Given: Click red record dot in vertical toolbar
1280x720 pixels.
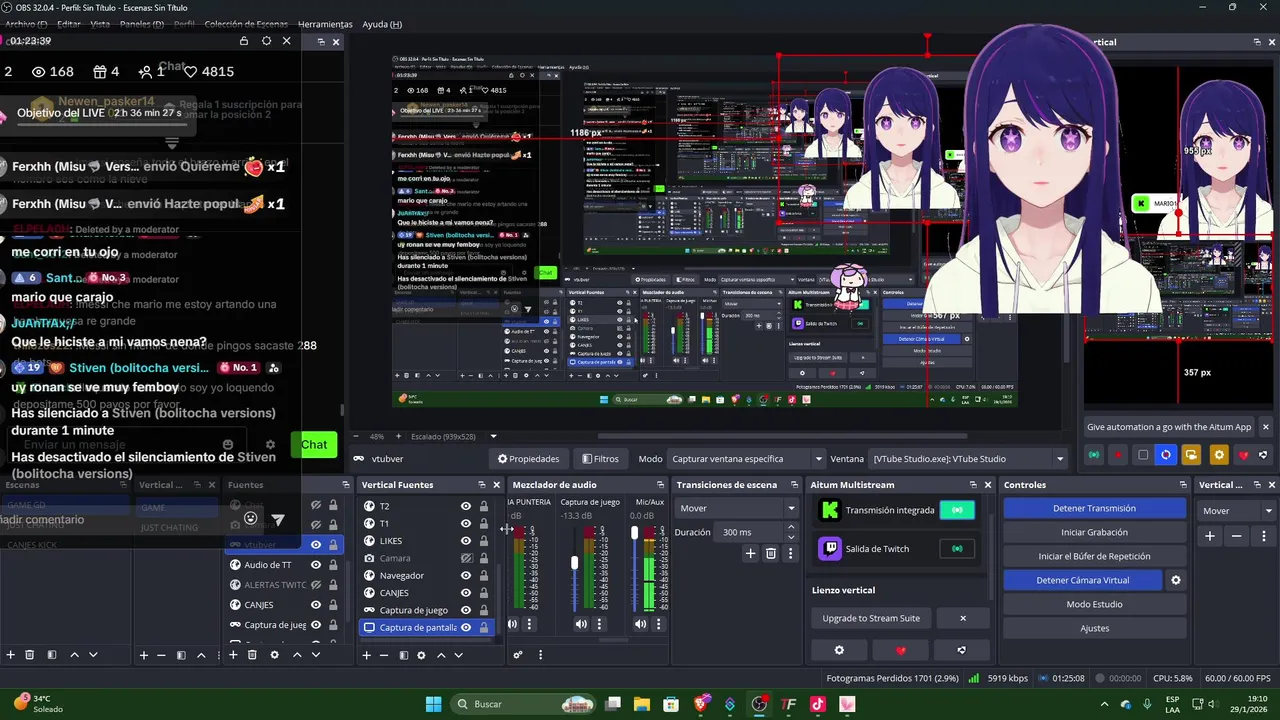Looking at the screenshot, I should 1119,455.
